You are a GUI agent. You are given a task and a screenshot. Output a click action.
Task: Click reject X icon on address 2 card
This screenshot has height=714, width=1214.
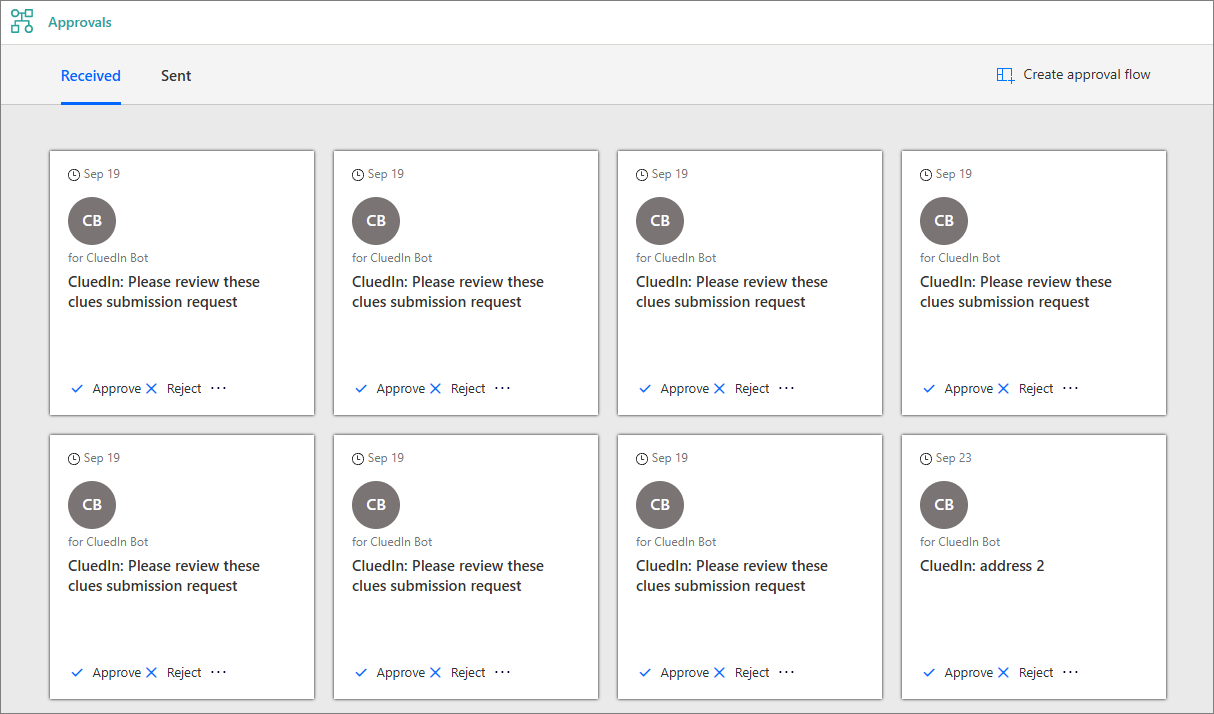coord(1004,673)
